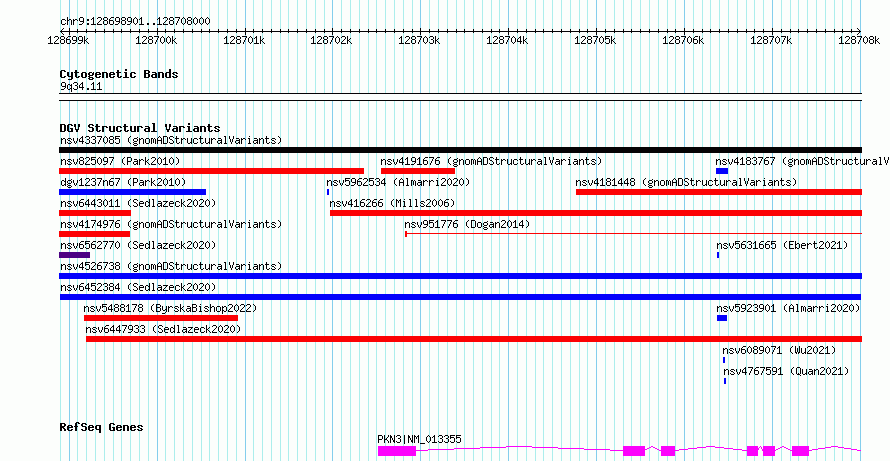Screen dimensions: 890x461
Task: Open the nsv4191676 variant label
Action: coord(492,161)
